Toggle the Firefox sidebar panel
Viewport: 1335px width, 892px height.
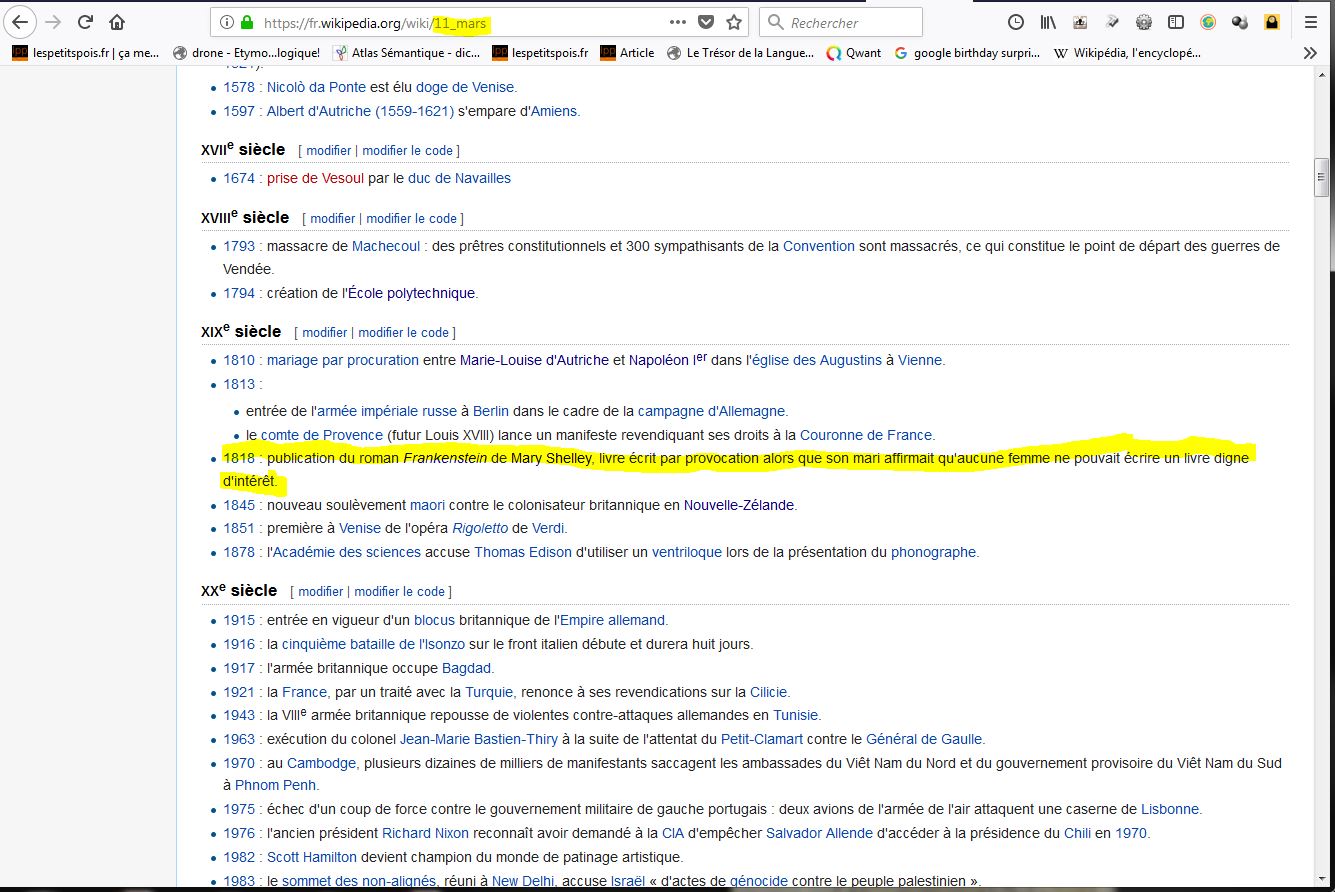click(x=1176, y=22)
